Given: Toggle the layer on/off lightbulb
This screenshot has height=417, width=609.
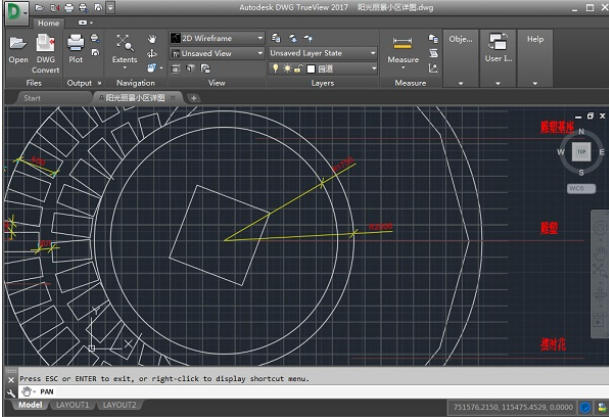Looking at the screenshot, I should [276, 68].
